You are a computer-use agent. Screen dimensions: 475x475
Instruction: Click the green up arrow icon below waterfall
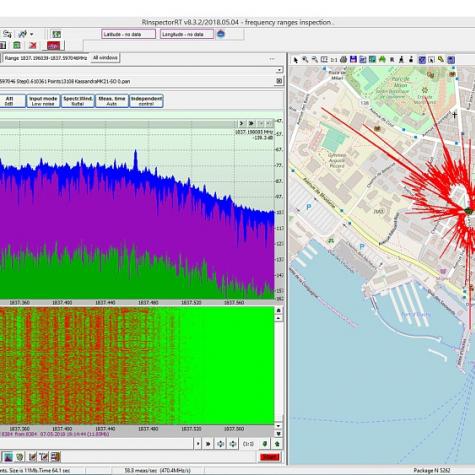point(277,444)
